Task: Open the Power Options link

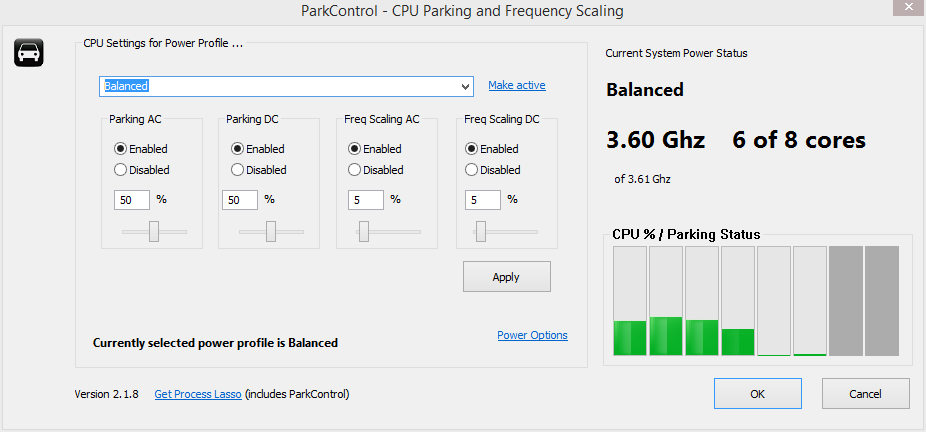Action: (532, 335)
